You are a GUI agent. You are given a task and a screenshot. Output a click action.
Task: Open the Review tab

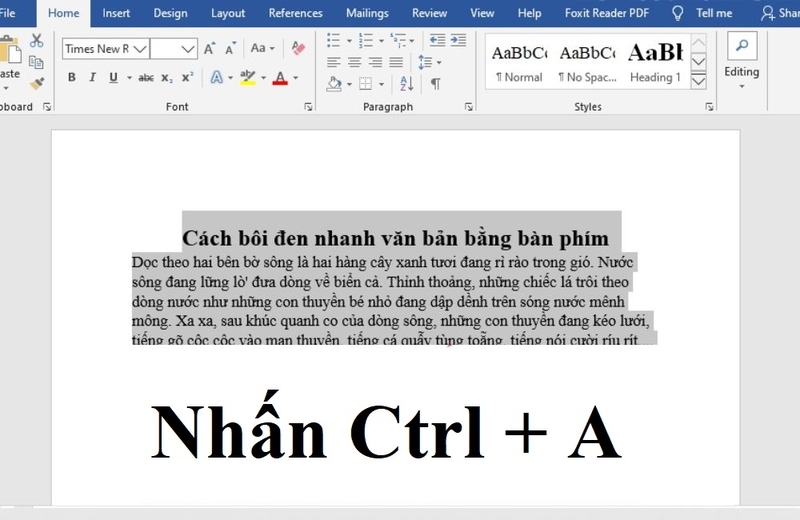430,13
